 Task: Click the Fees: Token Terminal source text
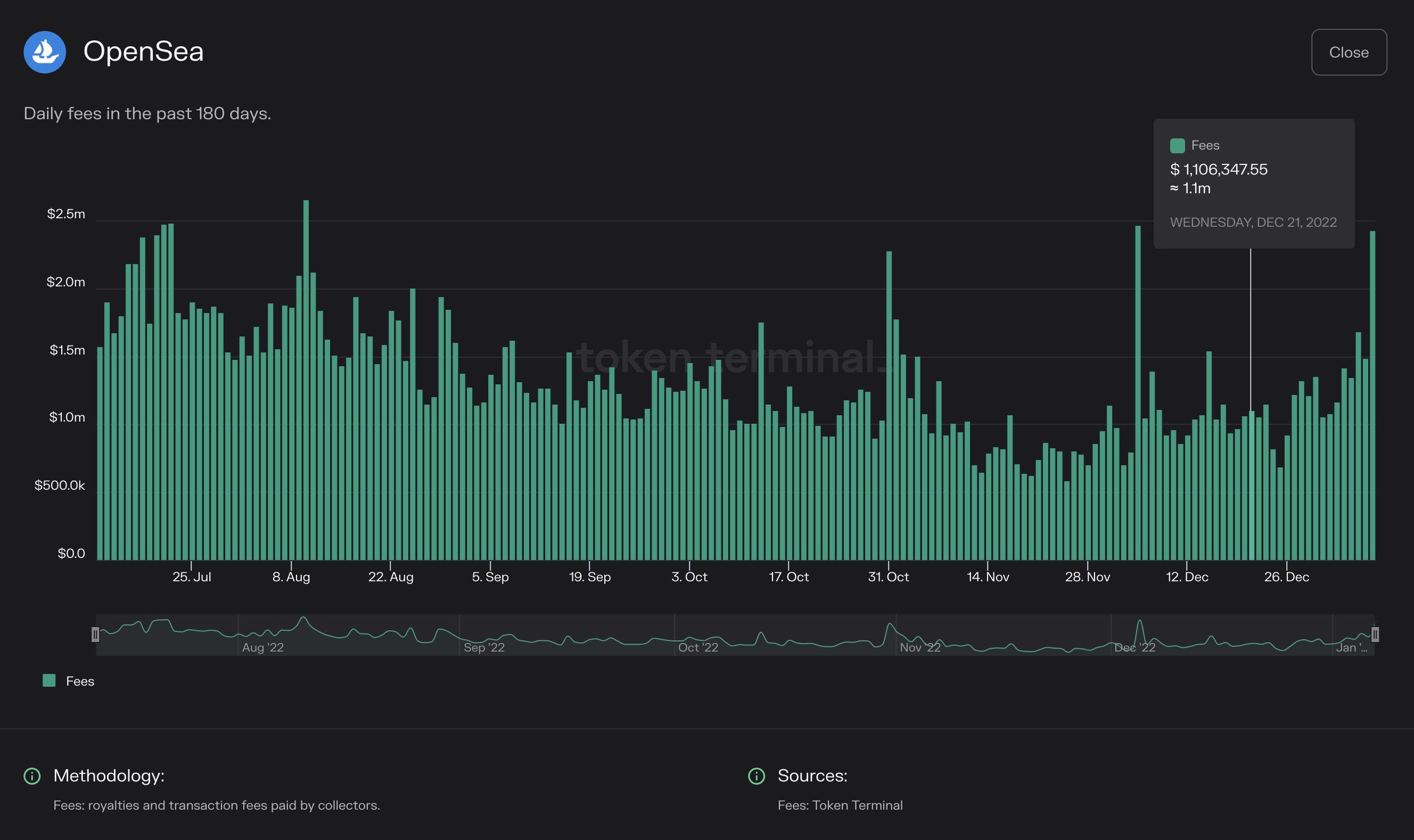coord(840,805)
